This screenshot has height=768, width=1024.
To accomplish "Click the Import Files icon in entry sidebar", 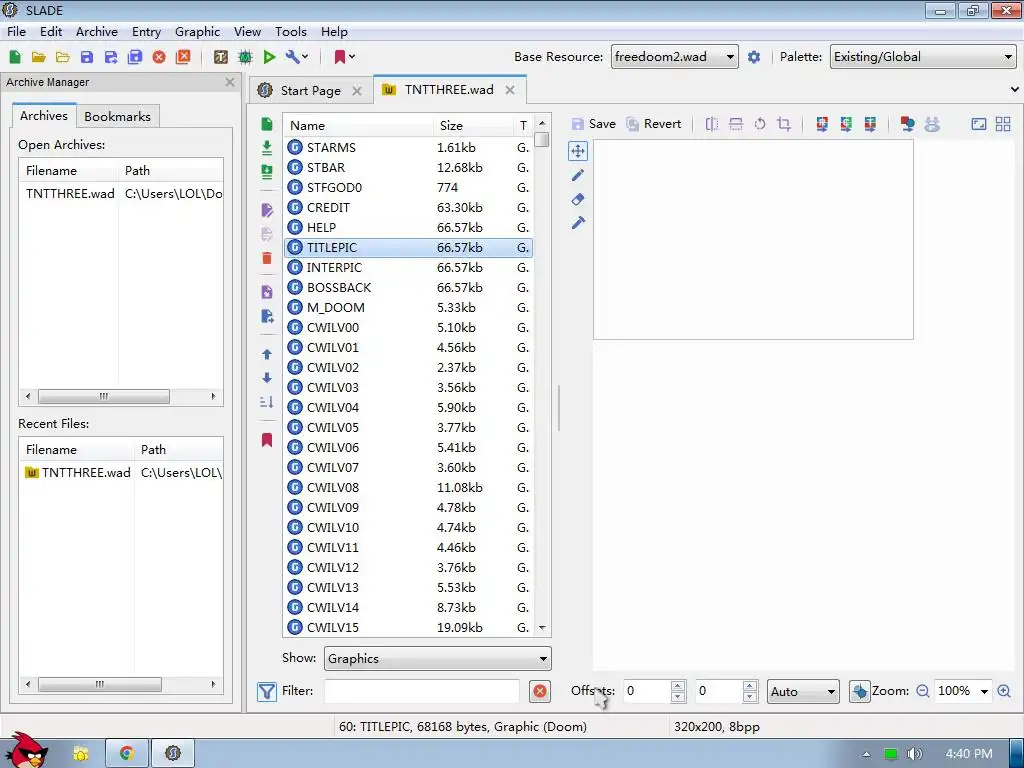I will (266, 148).
